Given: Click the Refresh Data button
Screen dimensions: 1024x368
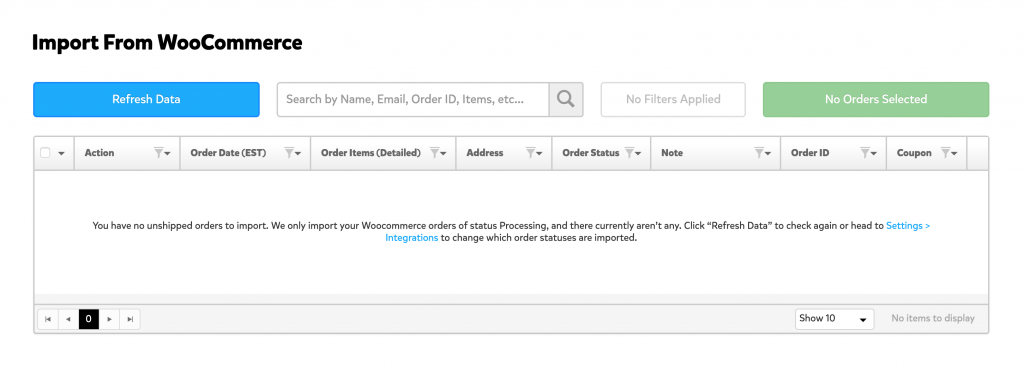Looking at the screenshot, I should pos(146,99).
